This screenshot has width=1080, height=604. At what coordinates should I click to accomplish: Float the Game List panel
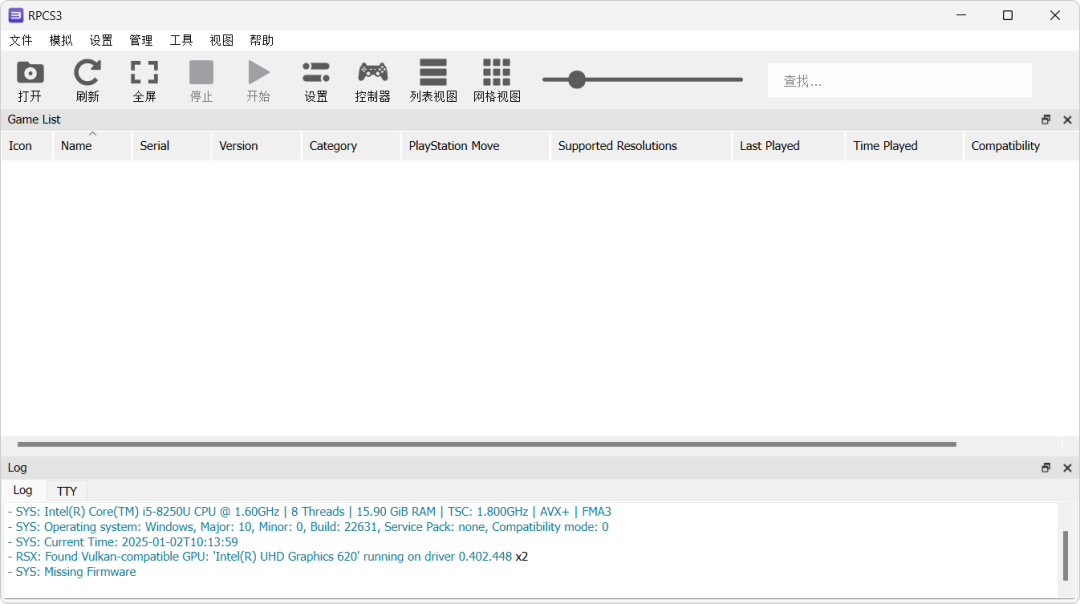pos(1046,120)
